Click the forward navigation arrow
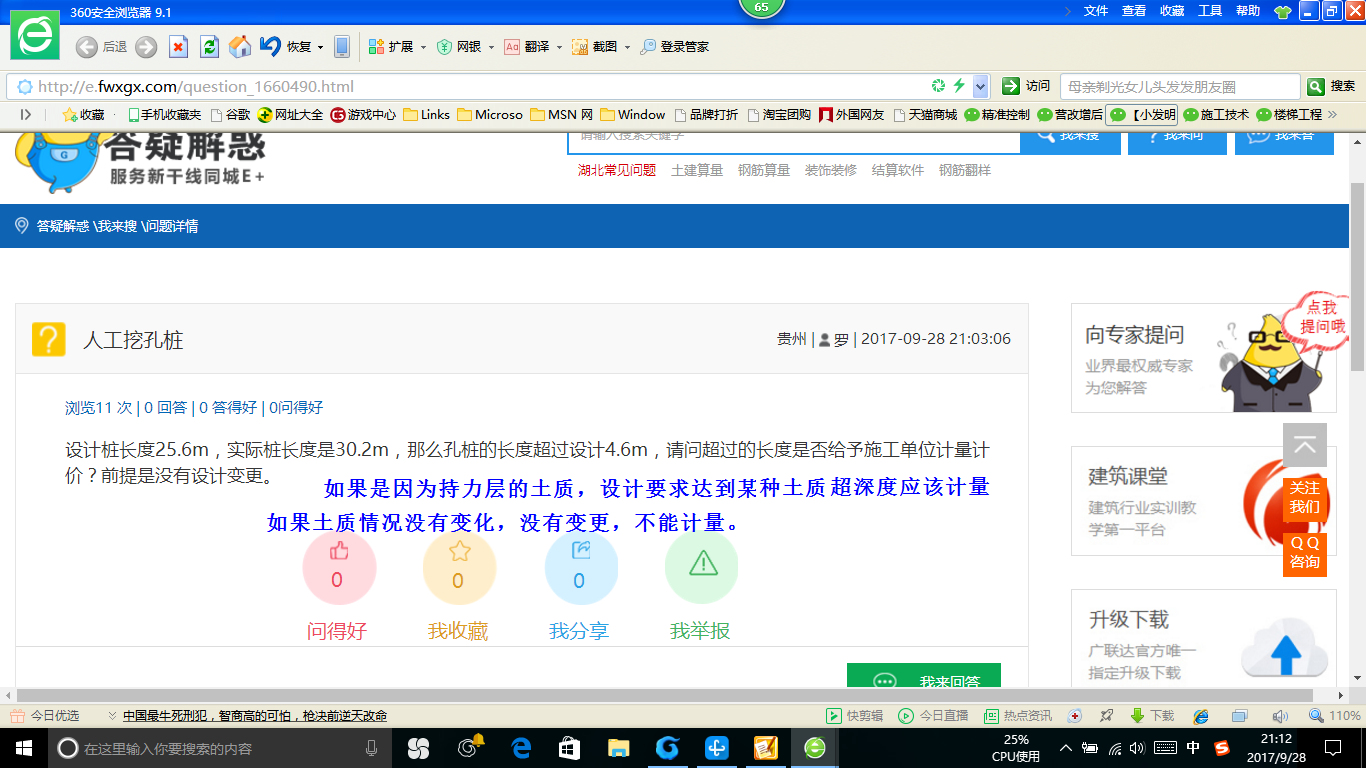1366x768 pixels. (146, 47)
